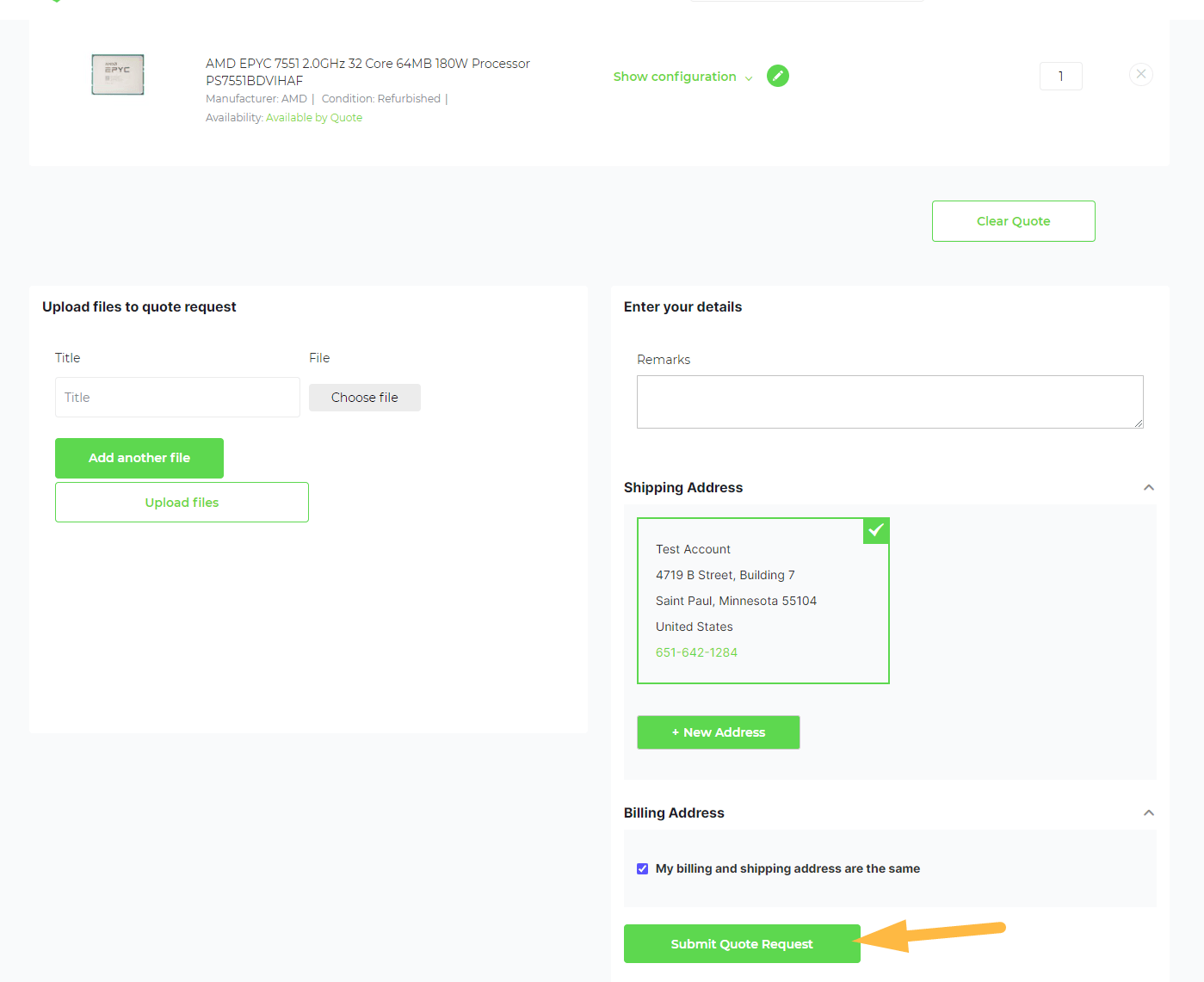
Task: Click the green checkmark on address card
Action: [876, 530]
